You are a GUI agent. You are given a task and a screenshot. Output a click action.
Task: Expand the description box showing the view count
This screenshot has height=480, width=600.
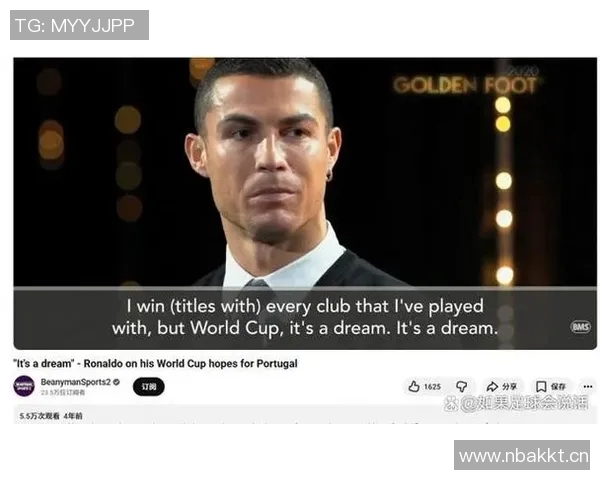(305, 415)
